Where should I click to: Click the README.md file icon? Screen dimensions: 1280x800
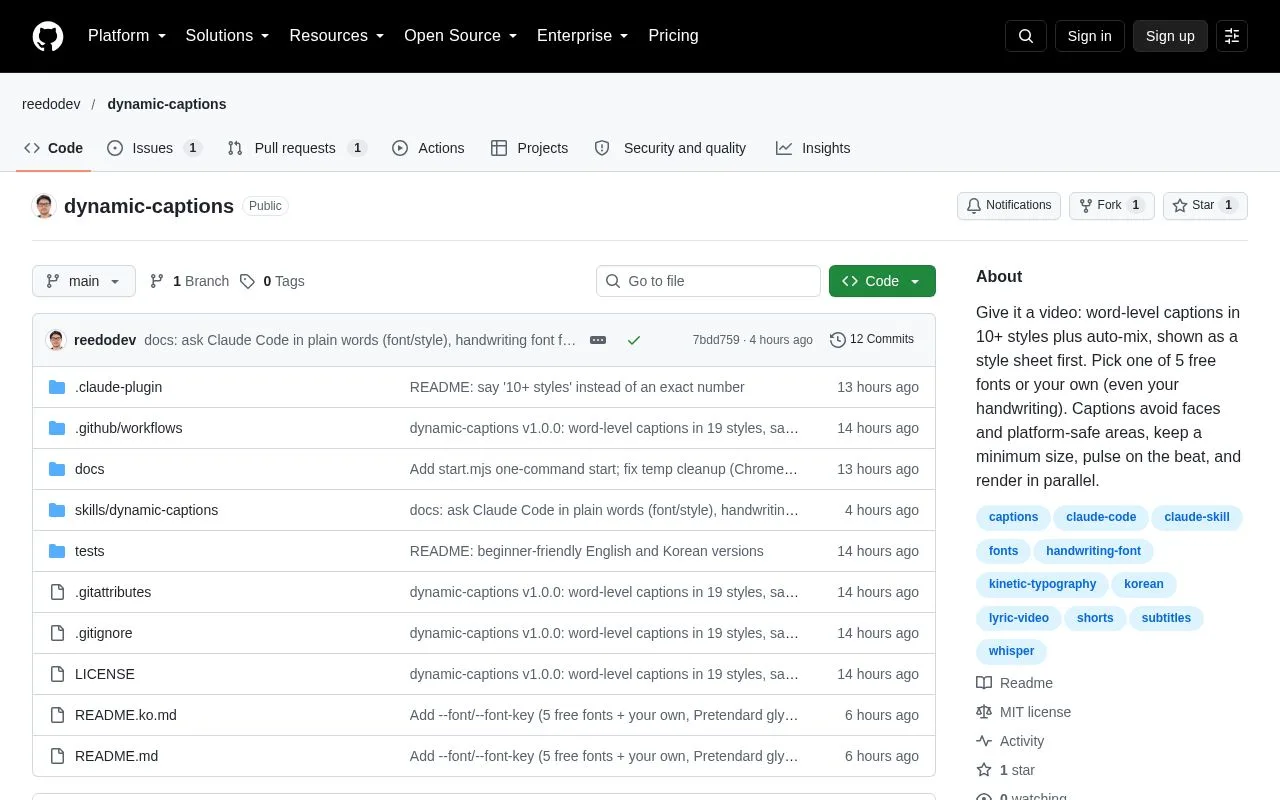pos(57,756)
